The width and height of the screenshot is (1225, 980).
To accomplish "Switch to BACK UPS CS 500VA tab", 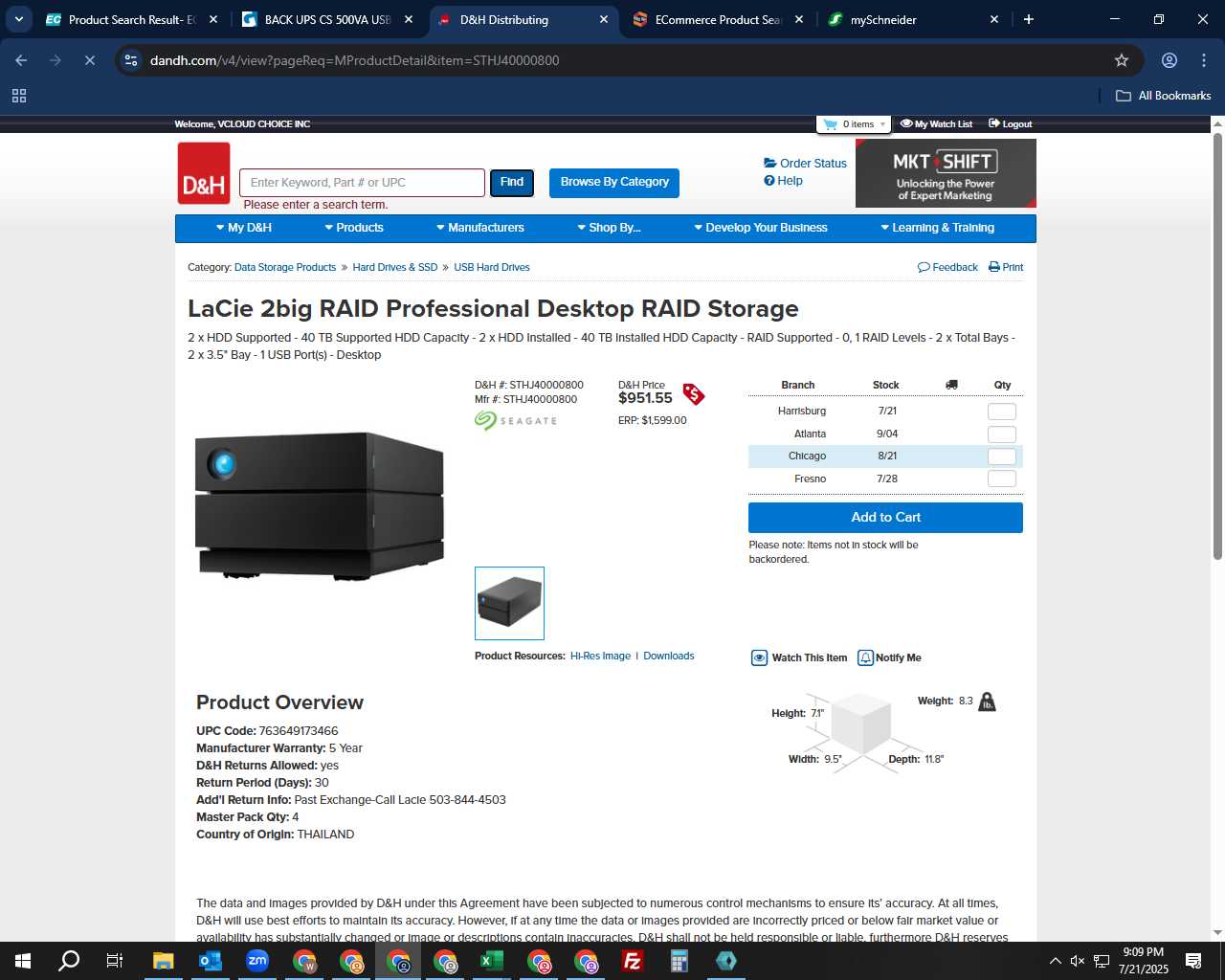I will pos(327,19).
